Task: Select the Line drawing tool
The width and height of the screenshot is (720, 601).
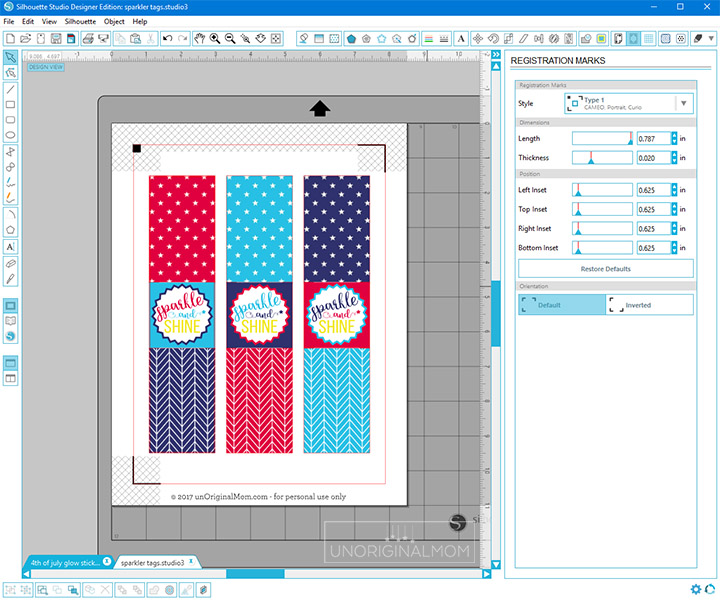Action: (x=11, y=90)
